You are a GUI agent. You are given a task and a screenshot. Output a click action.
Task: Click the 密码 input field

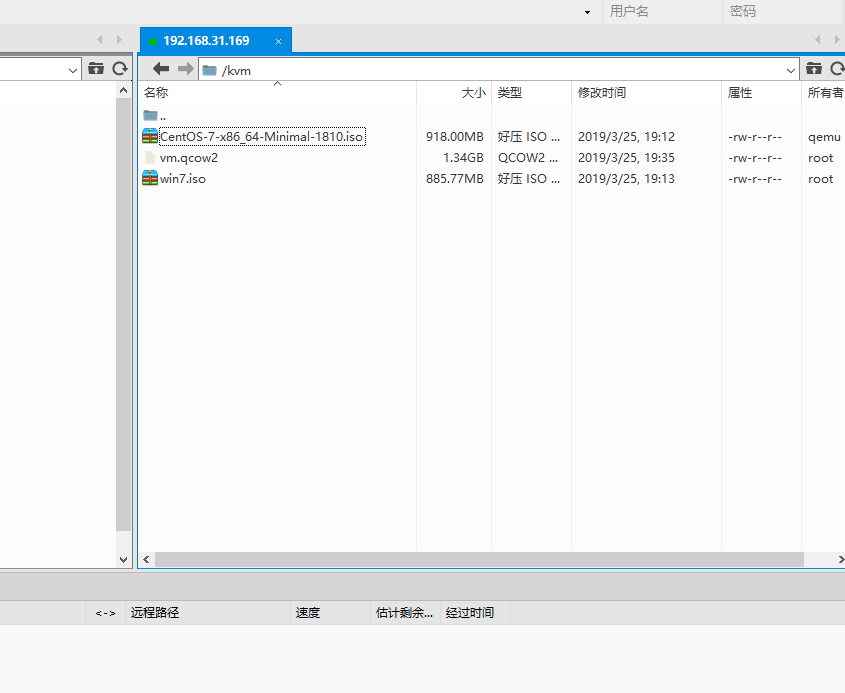click(x=784, y=11)
